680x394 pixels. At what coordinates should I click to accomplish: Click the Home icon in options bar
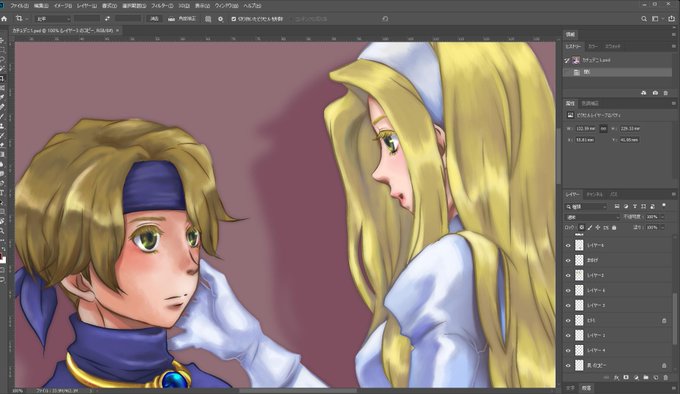click(x=4, y=19)
